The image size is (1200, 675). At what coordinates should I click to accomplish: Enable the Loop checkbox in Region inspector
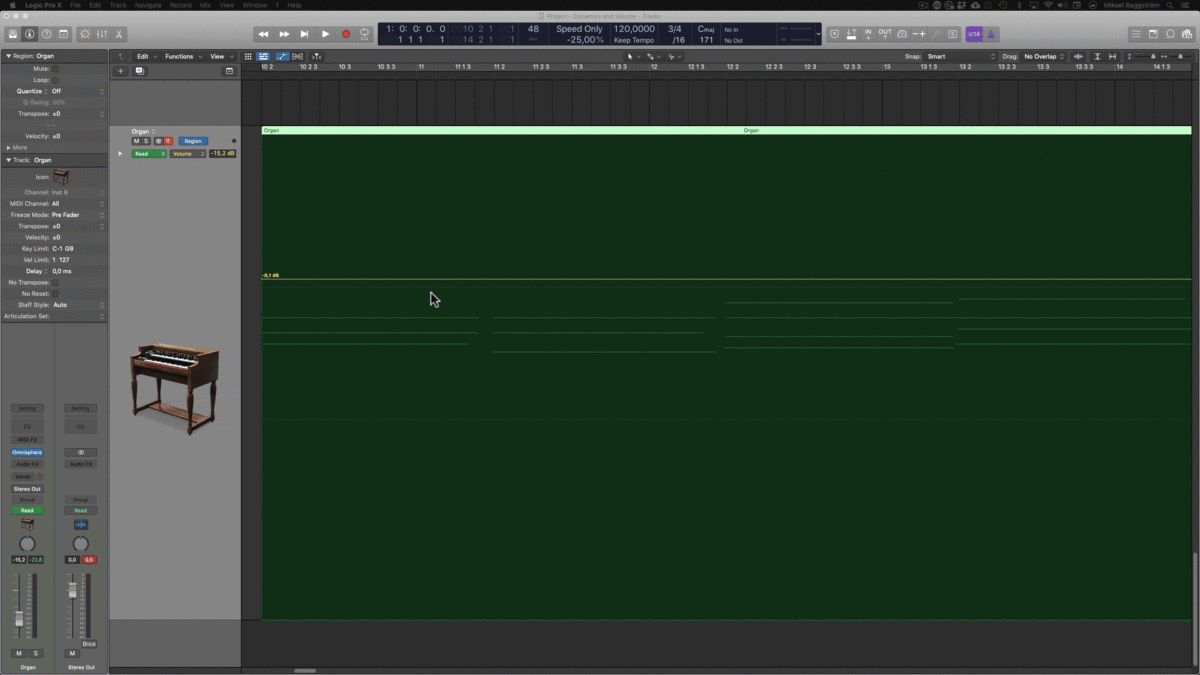[x=57, y=79]
